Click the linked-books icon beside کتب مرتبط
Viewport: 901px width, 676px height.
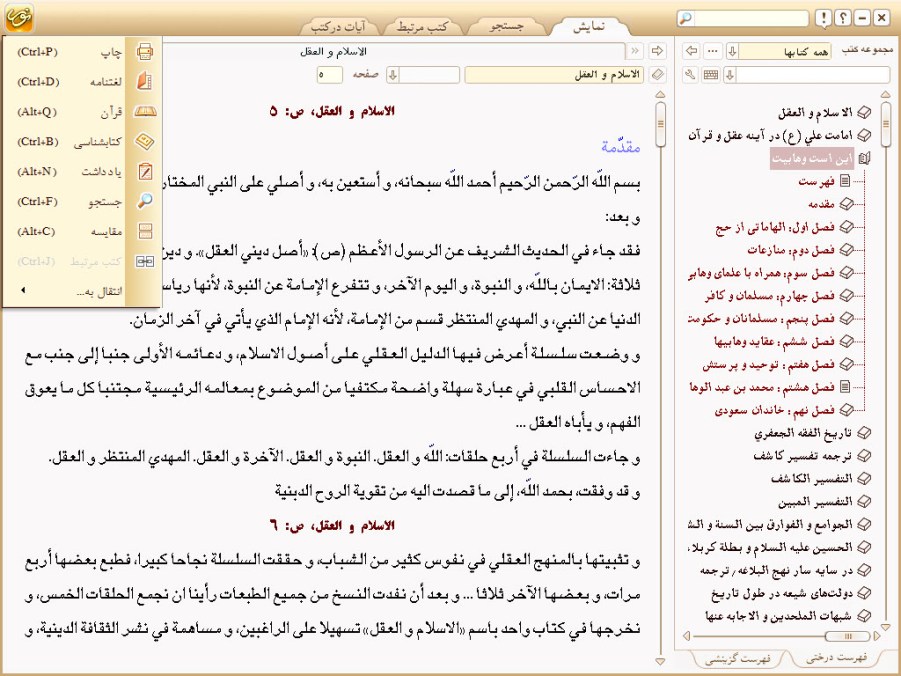click(x=144, y=262)
